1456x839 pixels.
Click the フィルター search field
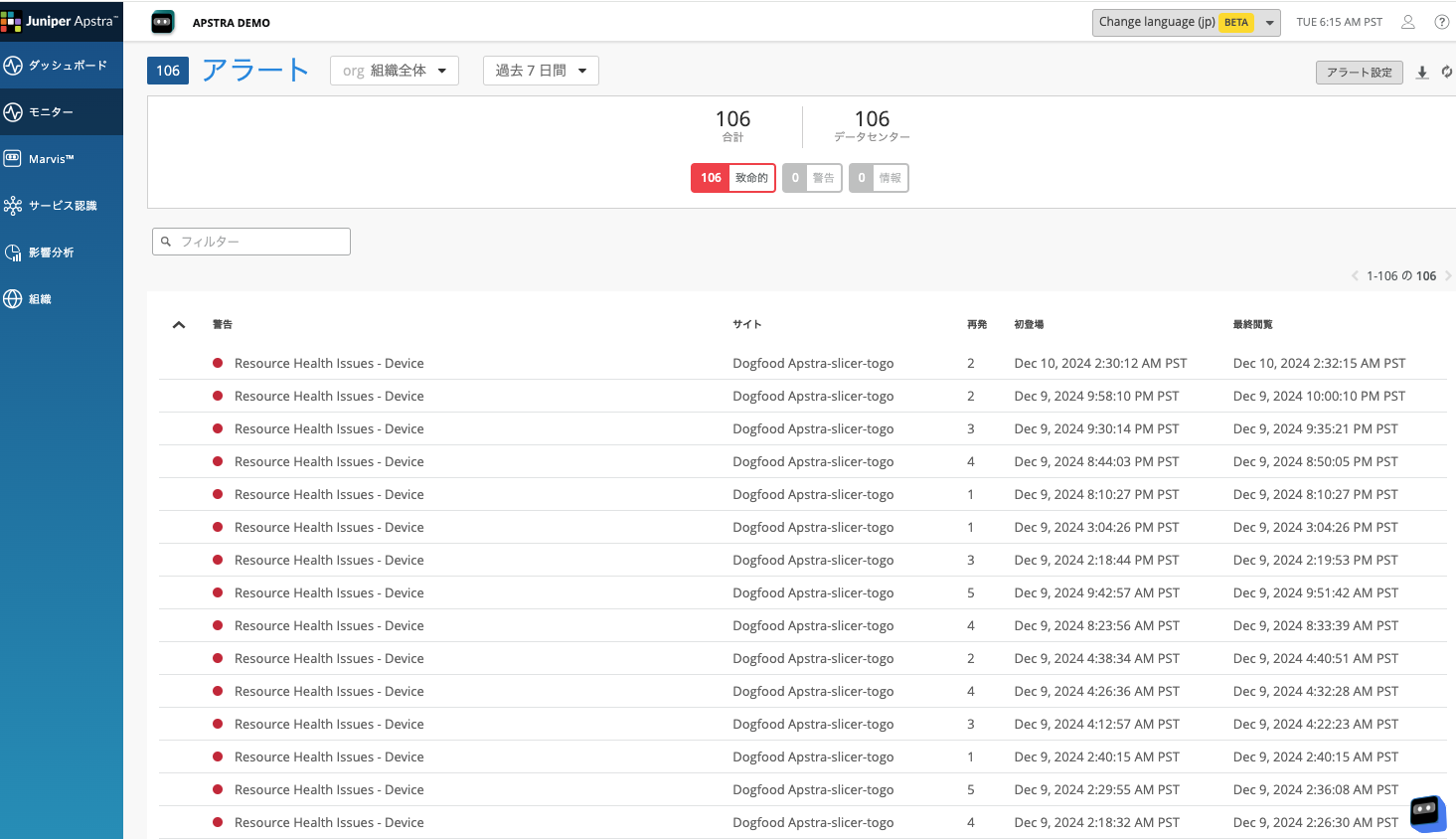click(x=251, y=242)
